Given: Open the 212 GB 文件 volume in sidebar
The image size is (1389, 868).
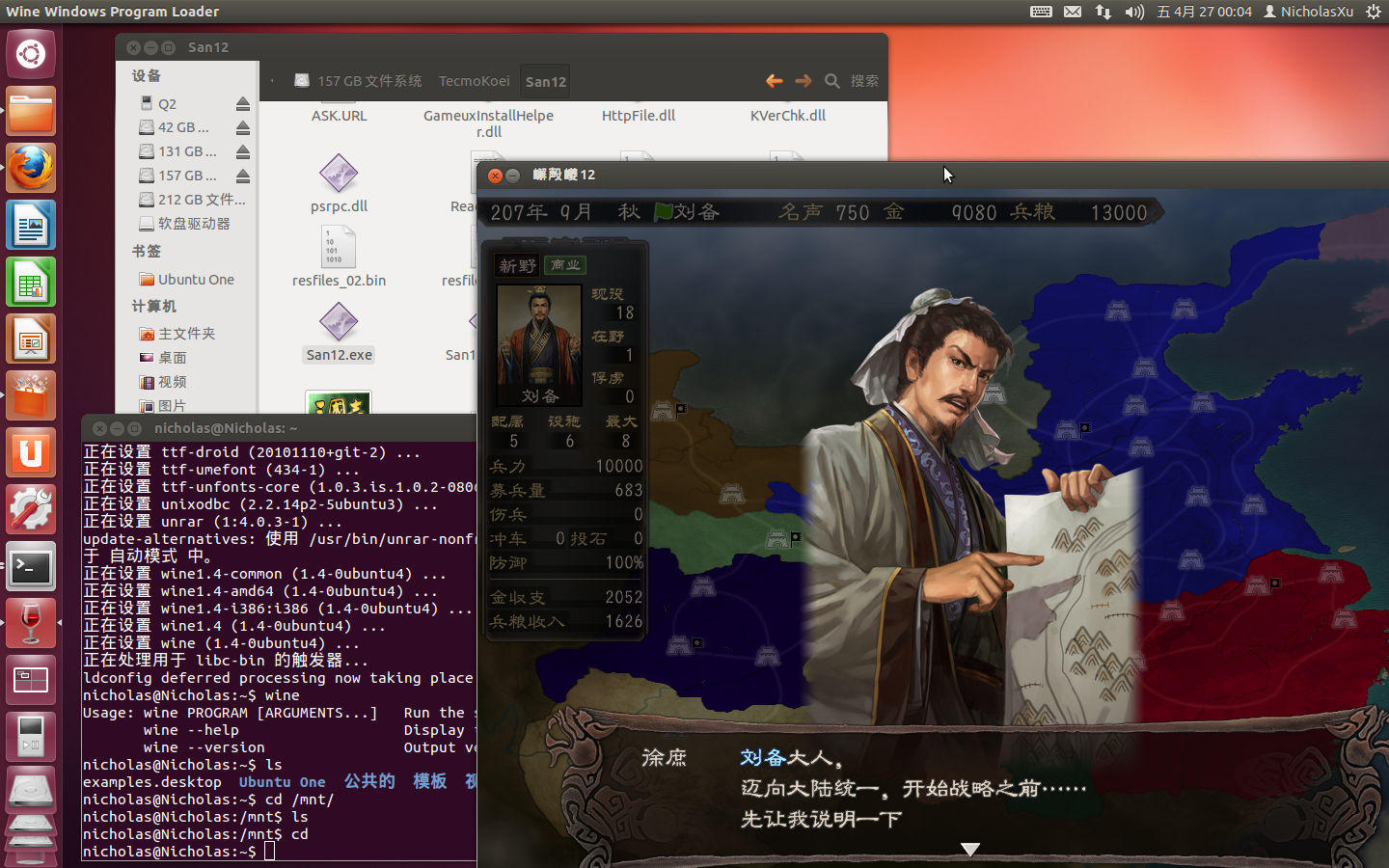Looking at the screenshot, I should (x=193, y=200).
